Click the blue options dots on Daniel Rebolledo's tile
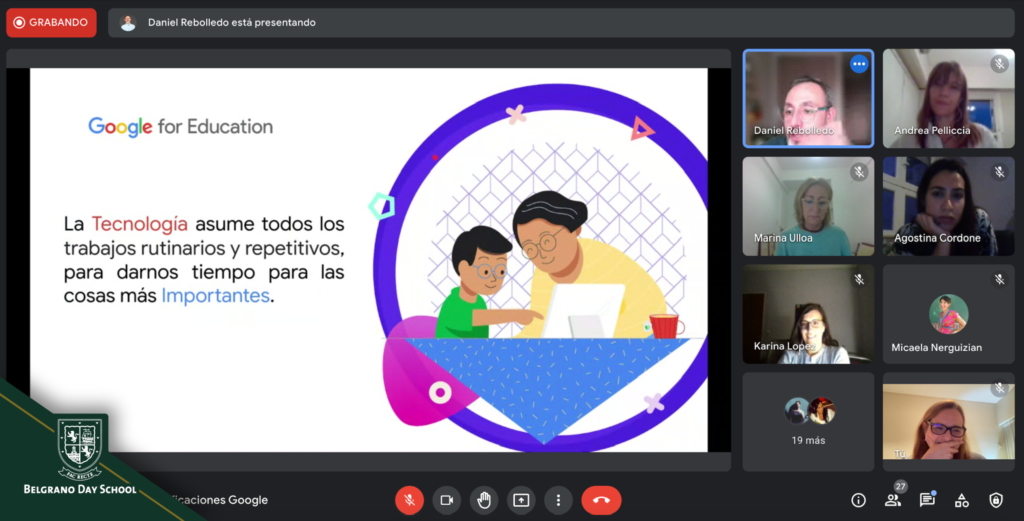 click(859, 64)
